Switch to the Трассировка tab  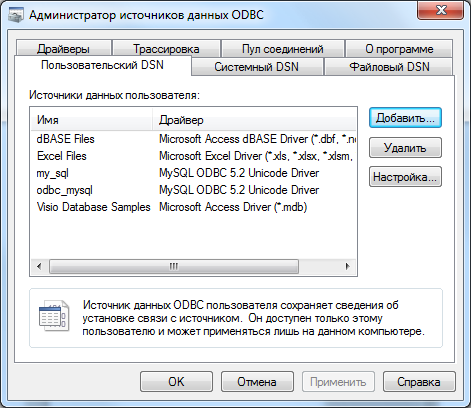tap(166, 49)
